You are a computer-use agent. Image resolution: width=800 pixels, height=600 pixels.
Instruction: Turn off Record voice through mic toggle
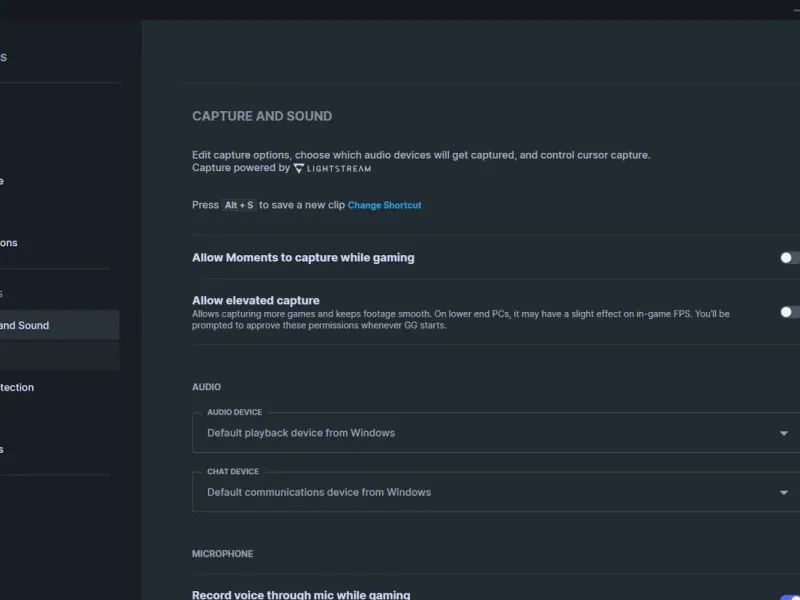[789, 597]
